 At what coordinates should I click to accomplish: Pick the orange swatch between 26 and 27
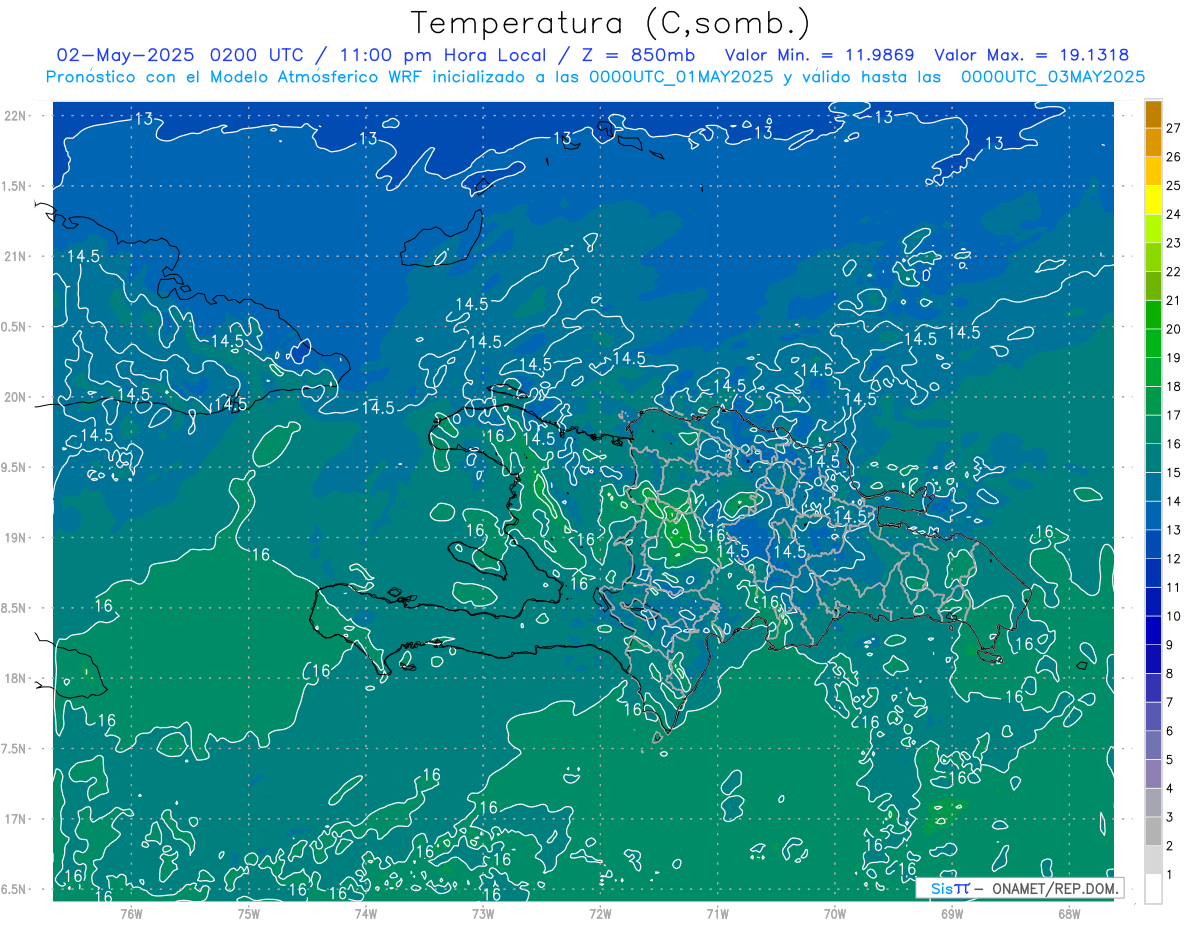tap(1153, 142)
